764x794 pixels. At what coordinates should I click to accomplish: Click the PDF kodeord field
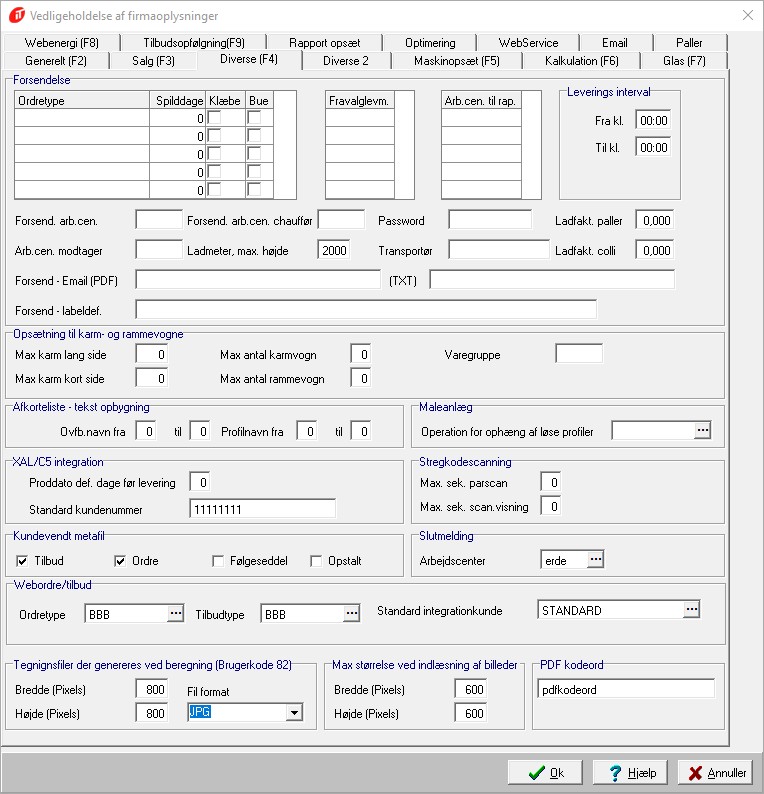tap(626, 689)
